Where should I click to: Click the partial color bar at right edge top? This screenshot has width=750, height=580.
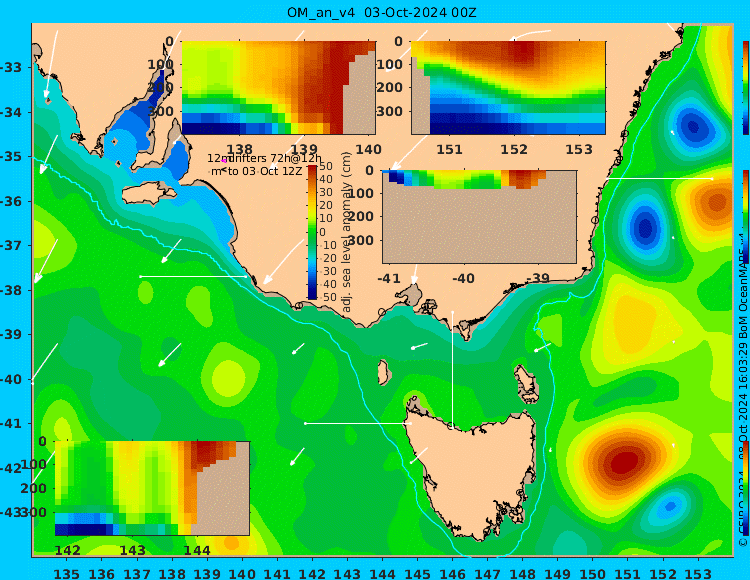(x=746, y=88)
